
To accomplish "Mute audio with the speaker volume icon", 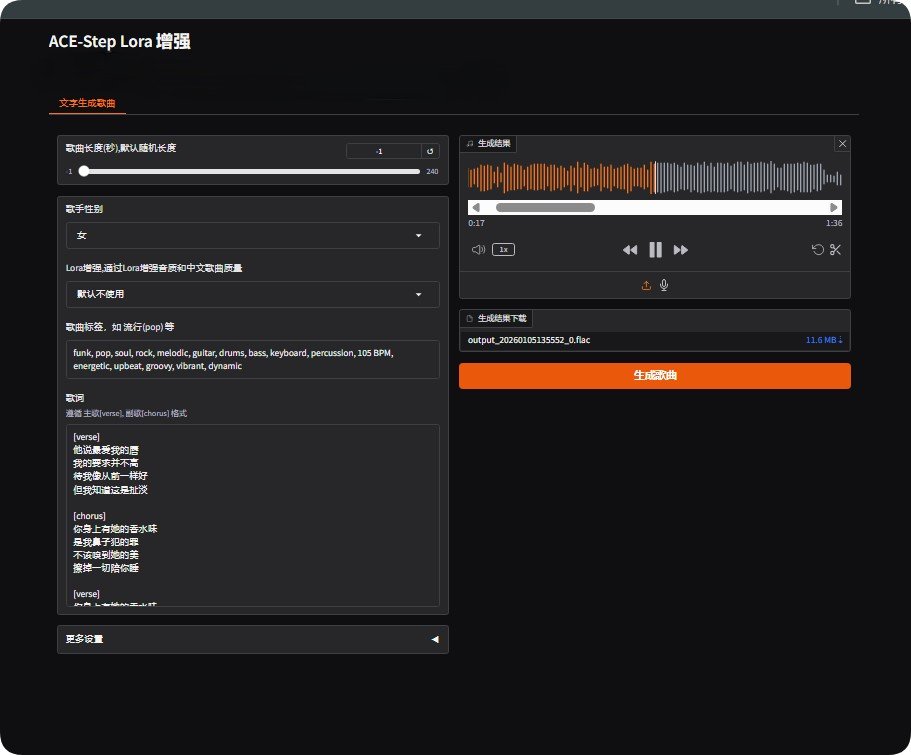I will tap(478, 250).
